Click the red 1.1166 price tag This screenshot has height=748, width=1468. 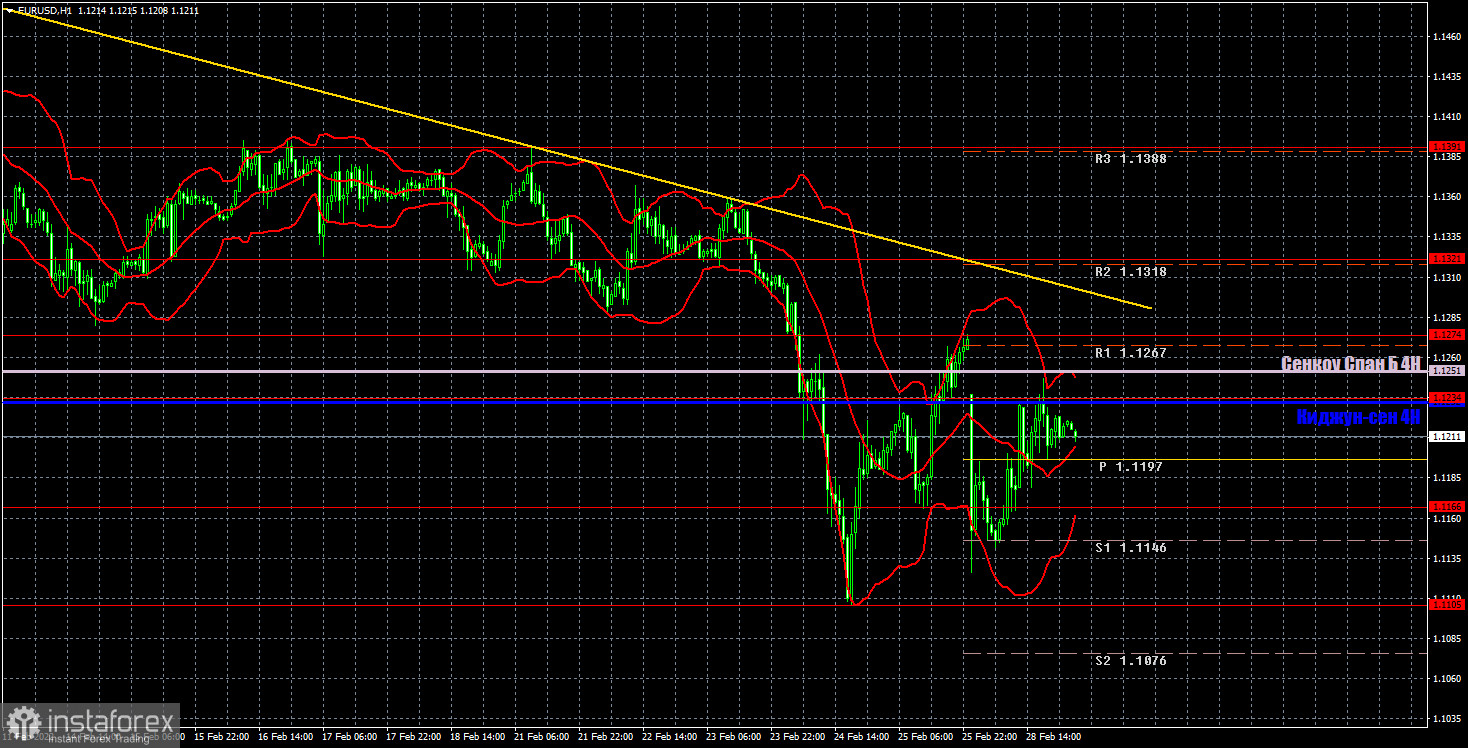tap(1448, 507)
